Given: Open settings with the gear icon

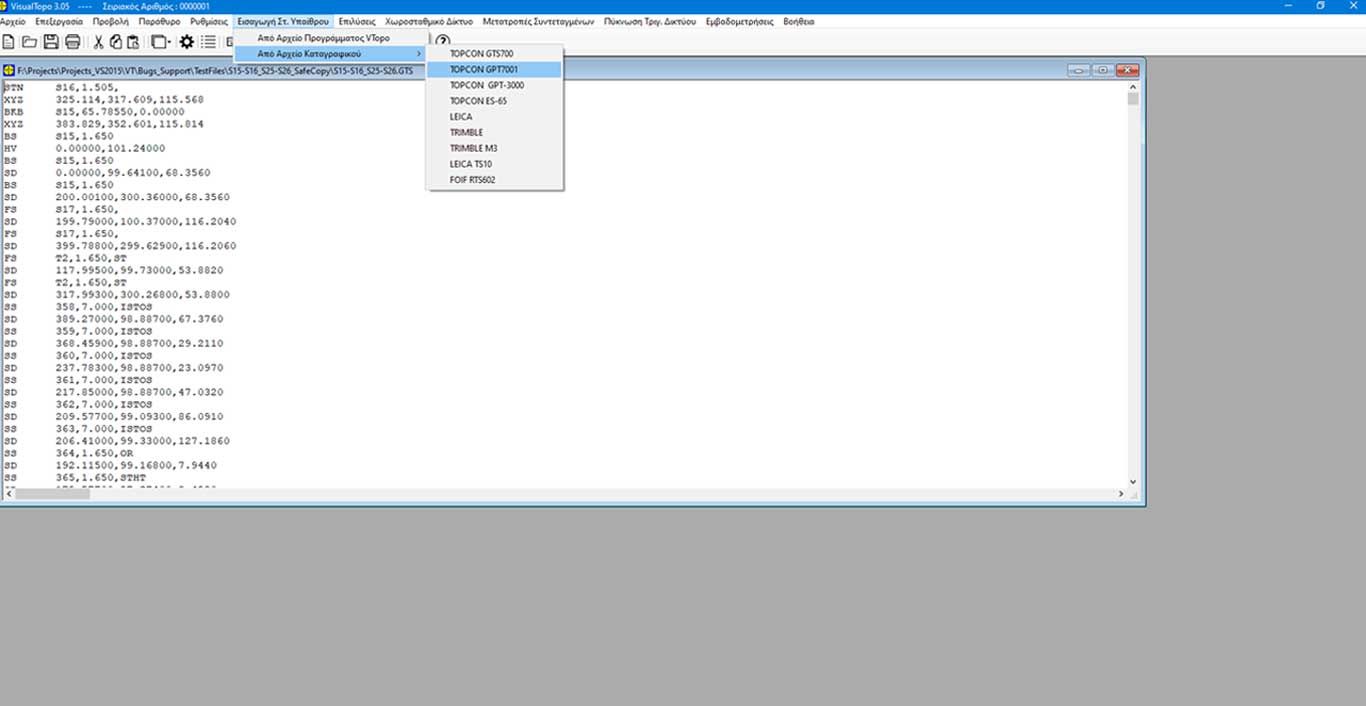Looking at the screenshot, I should (x=186, y=42).
